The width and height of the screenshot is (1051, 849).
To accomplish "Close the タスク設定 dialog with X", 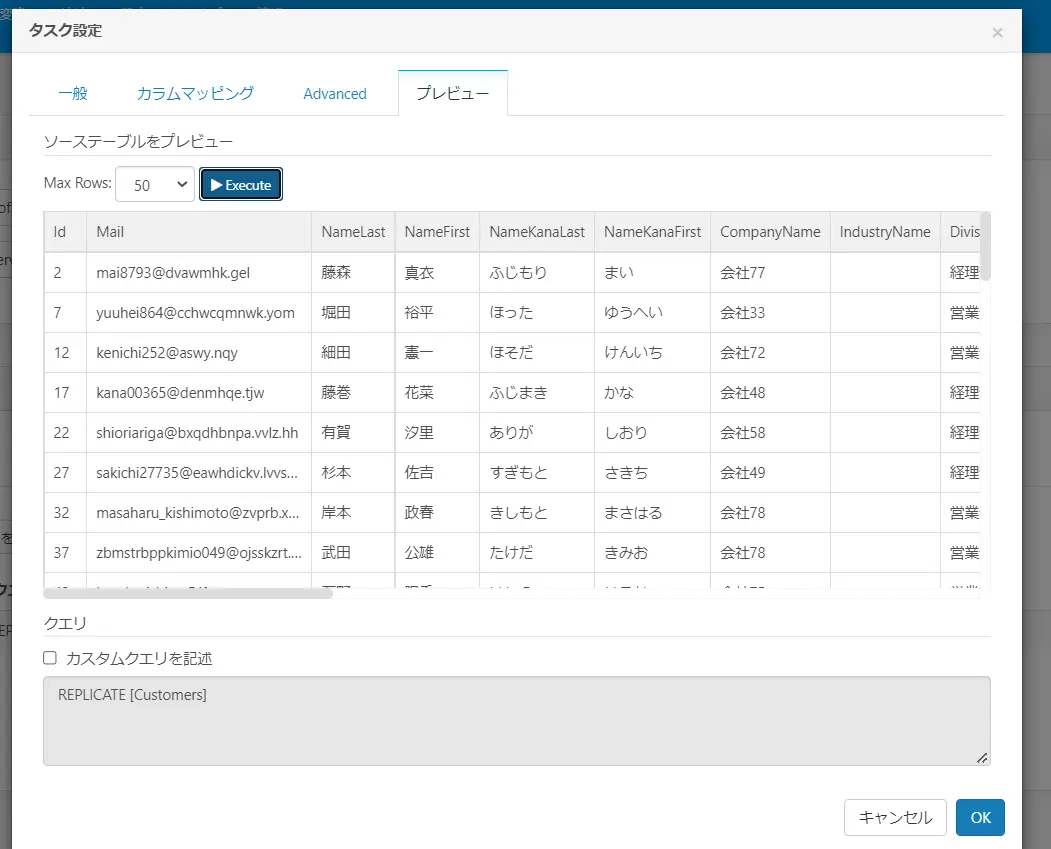I will click(x=997, y=32).
